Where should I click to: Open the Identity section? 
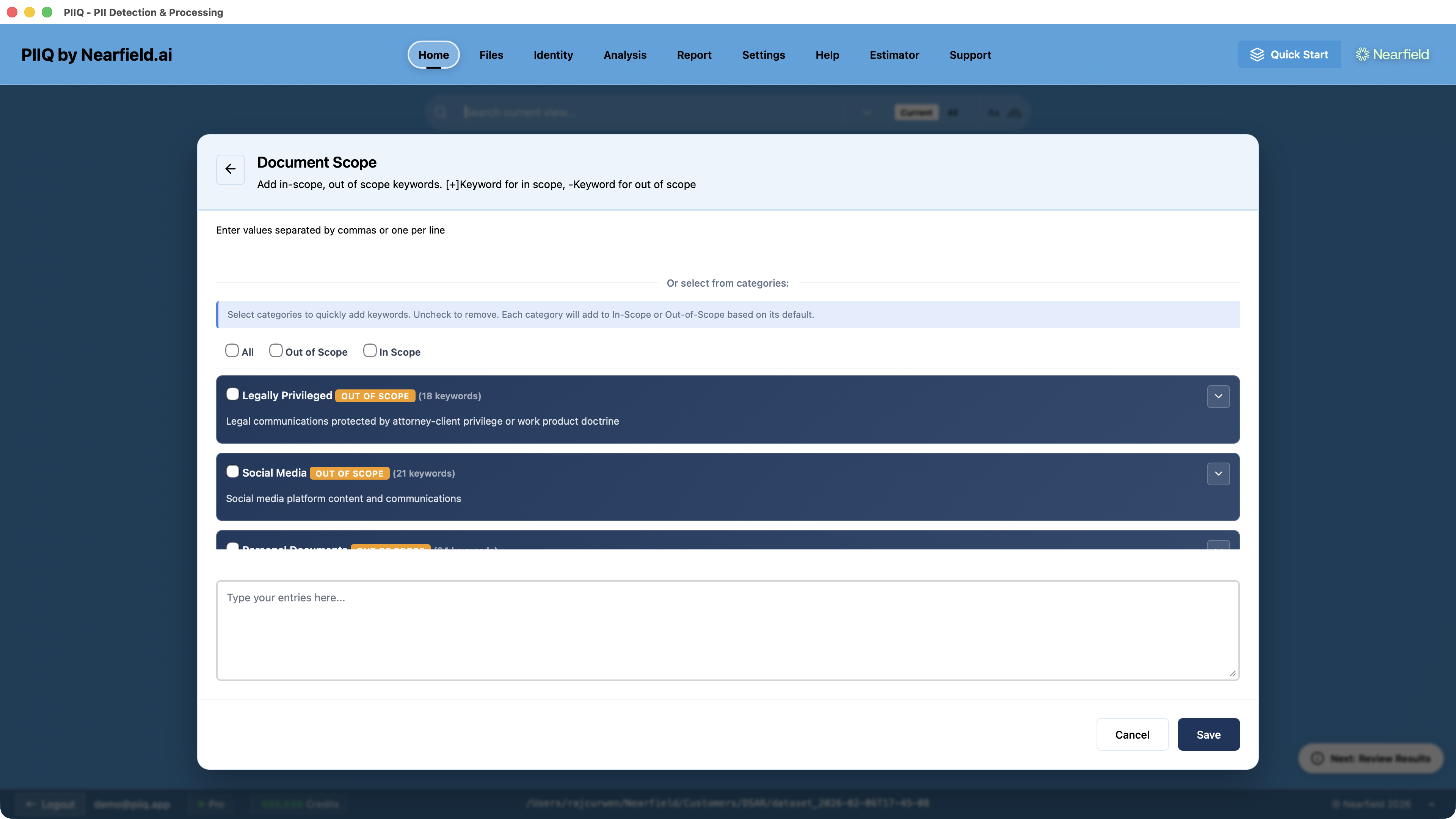pos(553,55)
